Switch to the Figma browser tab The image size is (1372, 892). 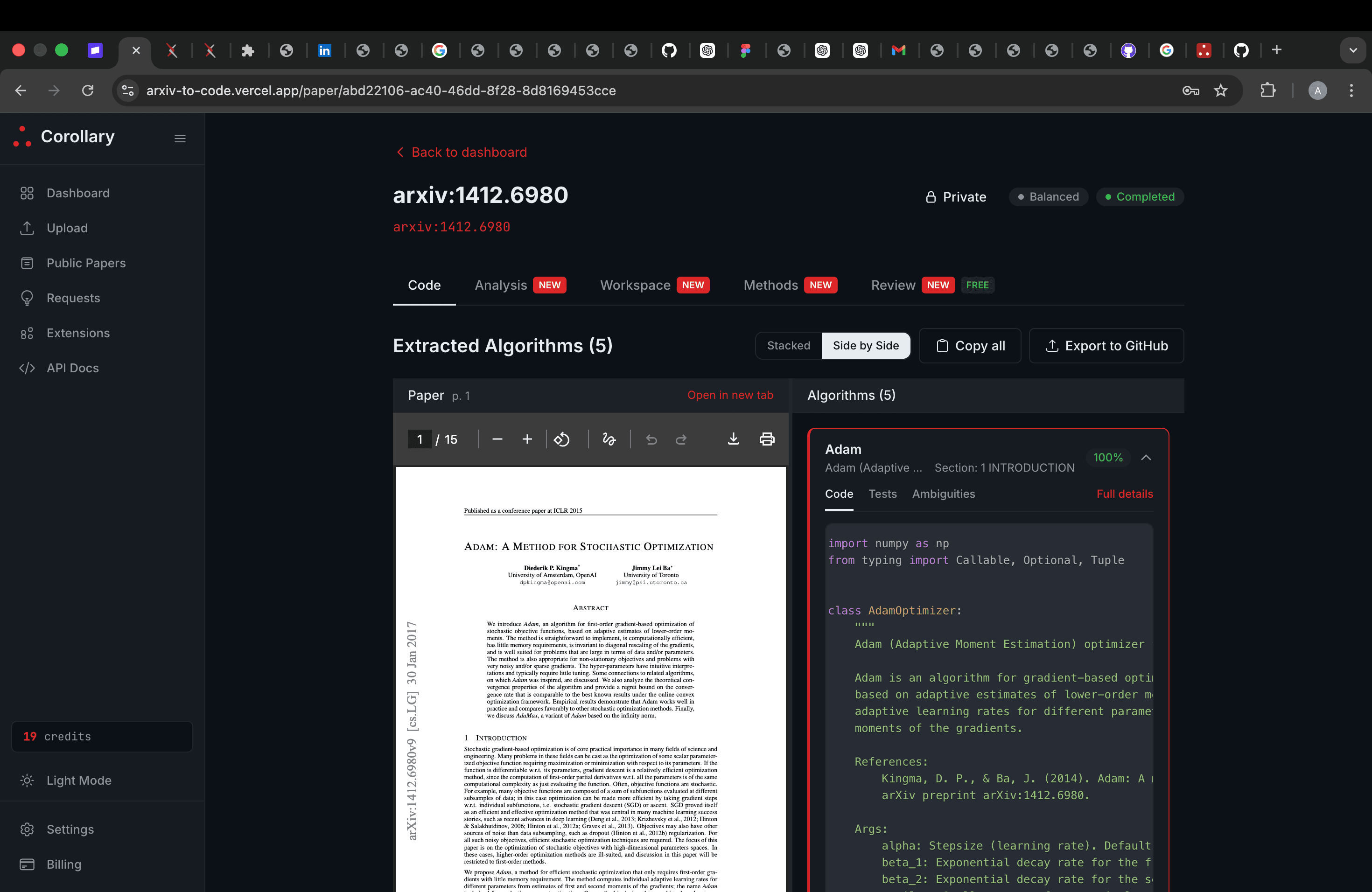point(745,51)
